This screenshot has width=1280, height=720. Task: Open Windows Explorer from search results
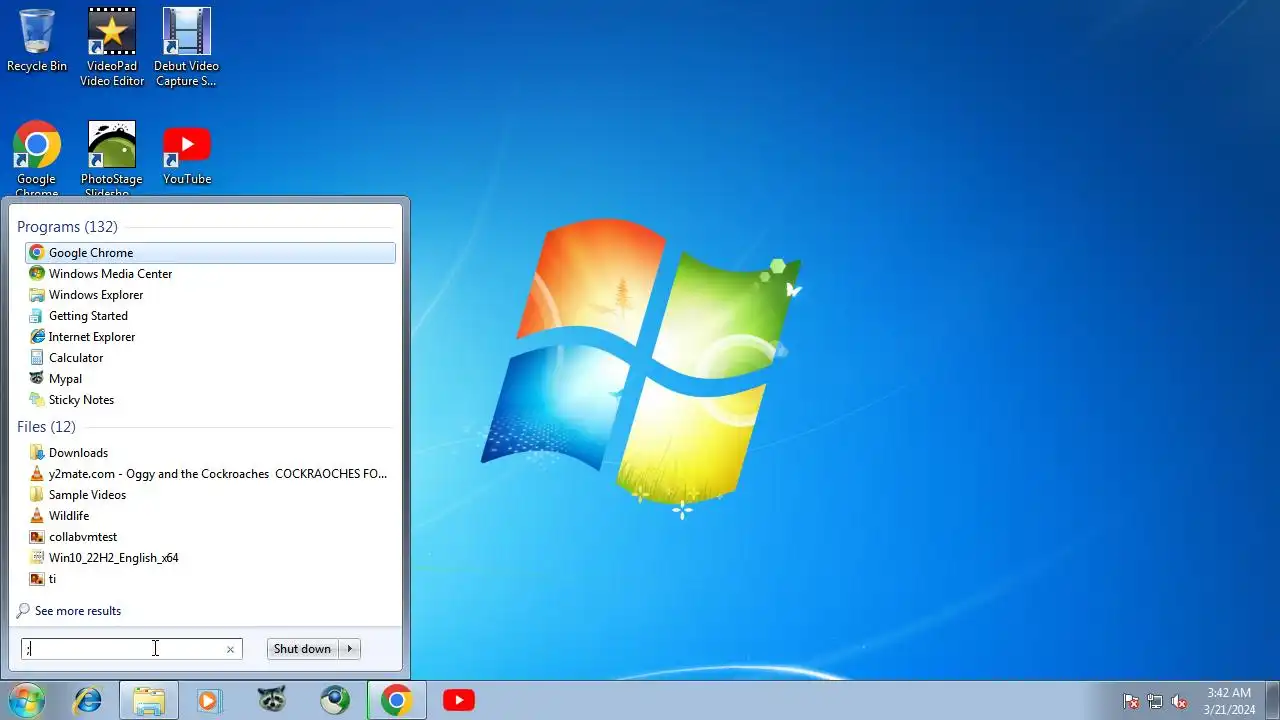(x=210, y=295)
